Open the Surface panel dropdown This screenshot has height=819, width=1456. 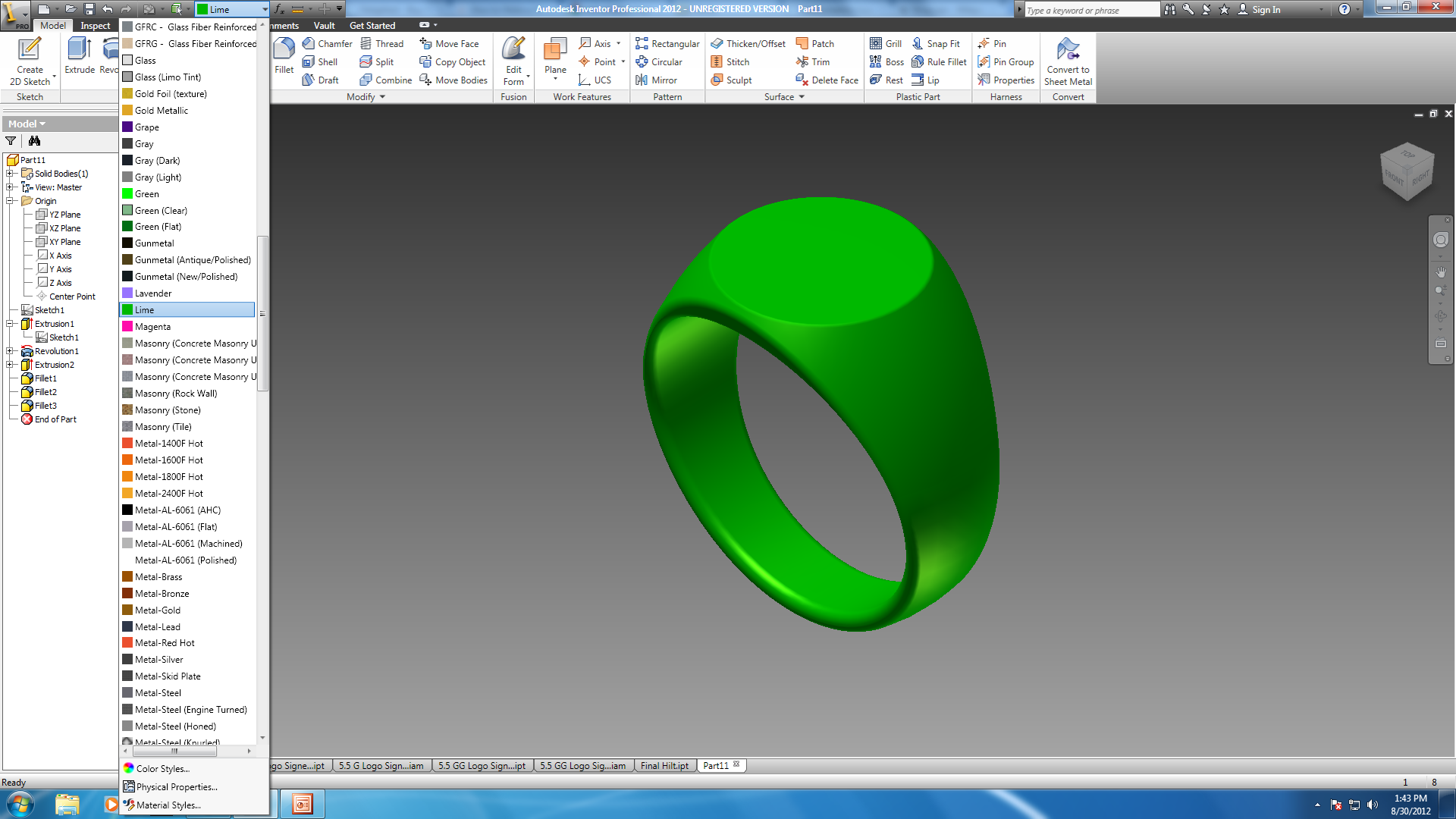(x=784, y=97)
